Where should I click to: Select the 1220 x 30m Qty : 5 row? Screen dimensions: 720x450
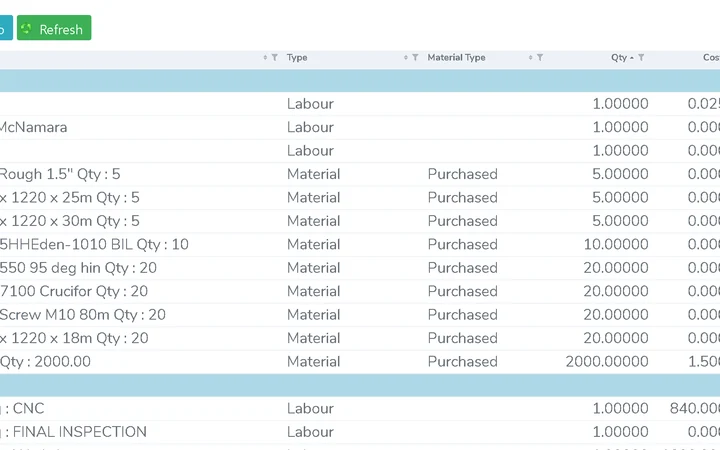click(360, 221)
